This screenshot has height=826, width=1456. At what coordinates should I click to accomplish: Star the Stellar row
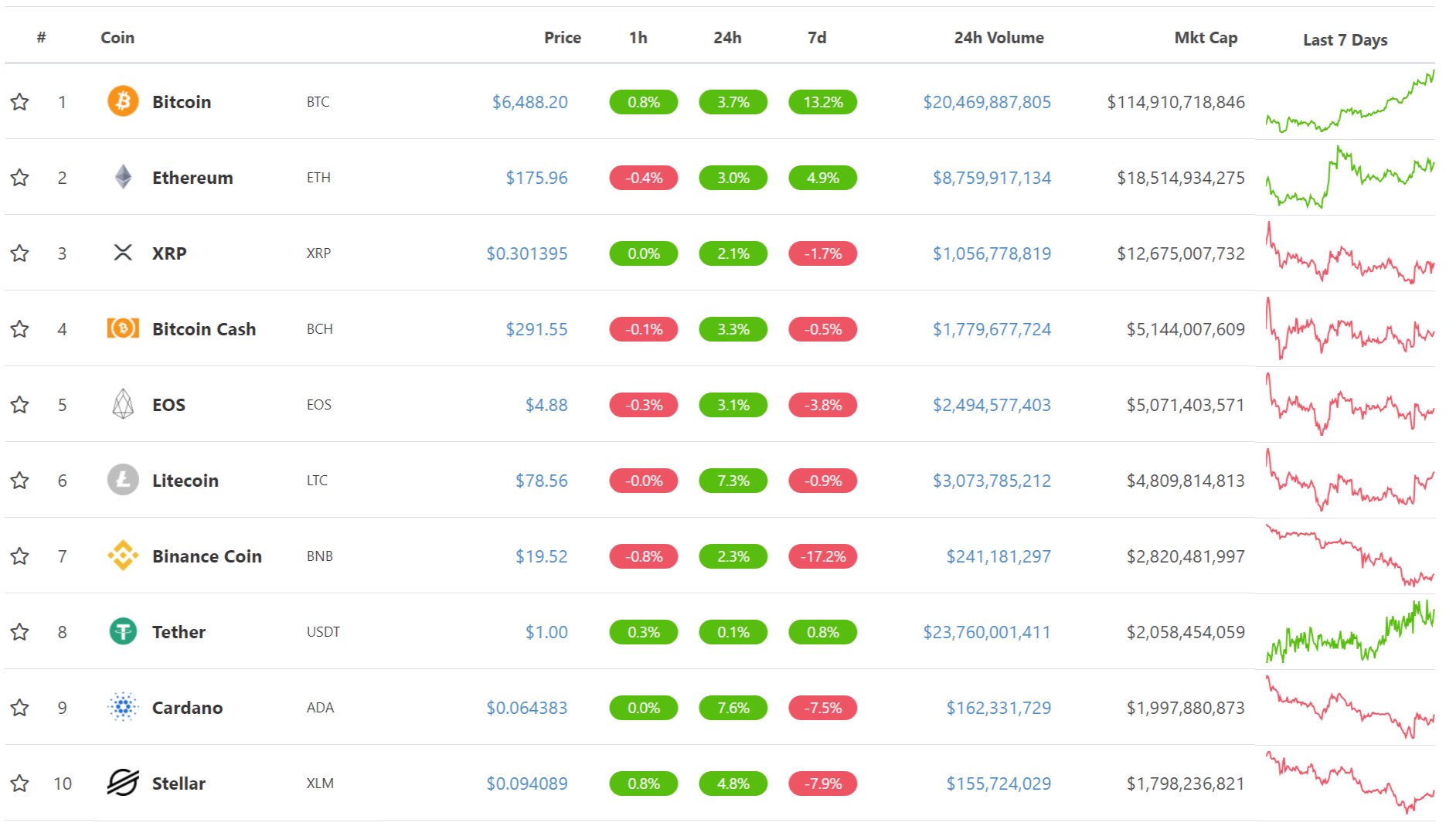[20, 783]
